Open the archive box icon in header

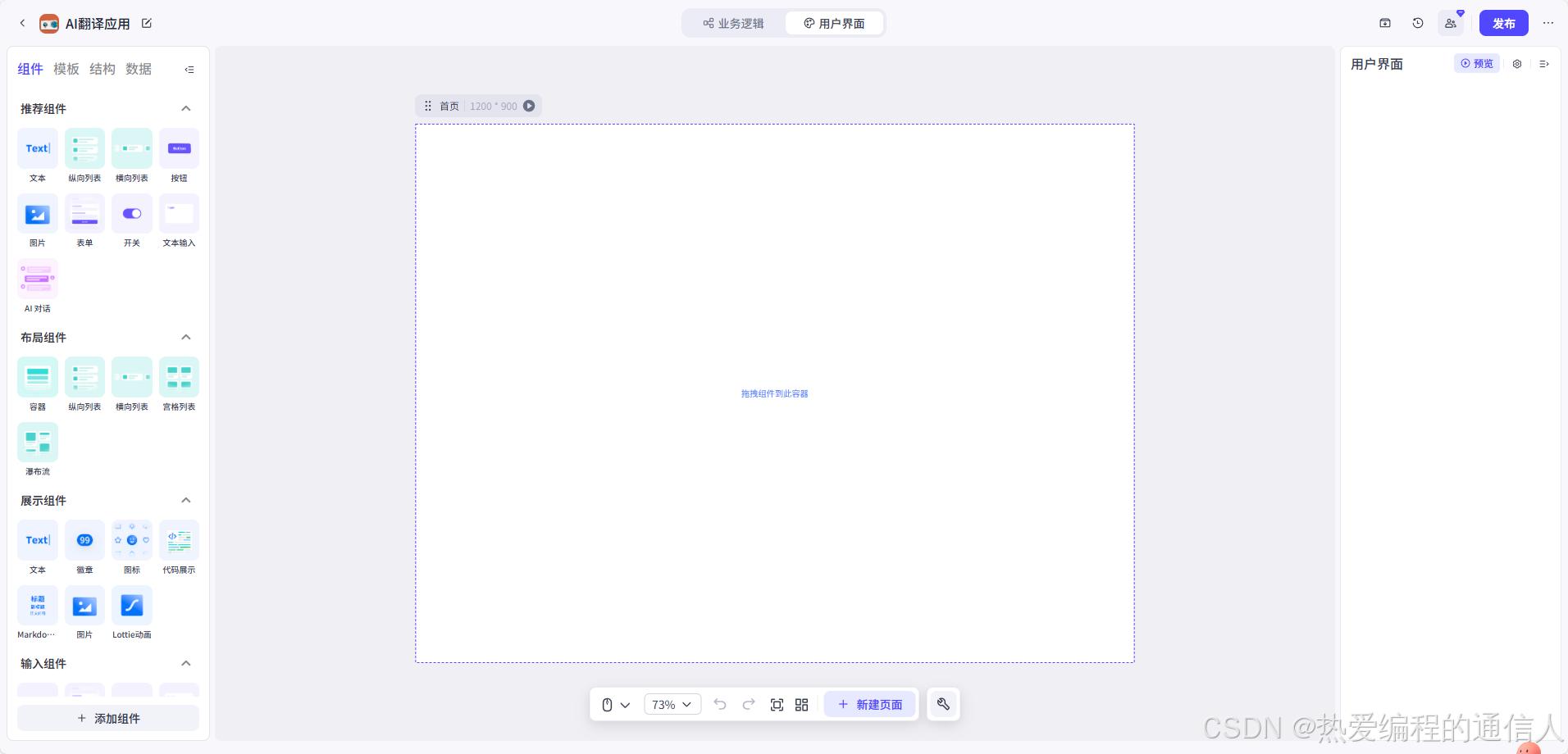(x=1385, y=23)
